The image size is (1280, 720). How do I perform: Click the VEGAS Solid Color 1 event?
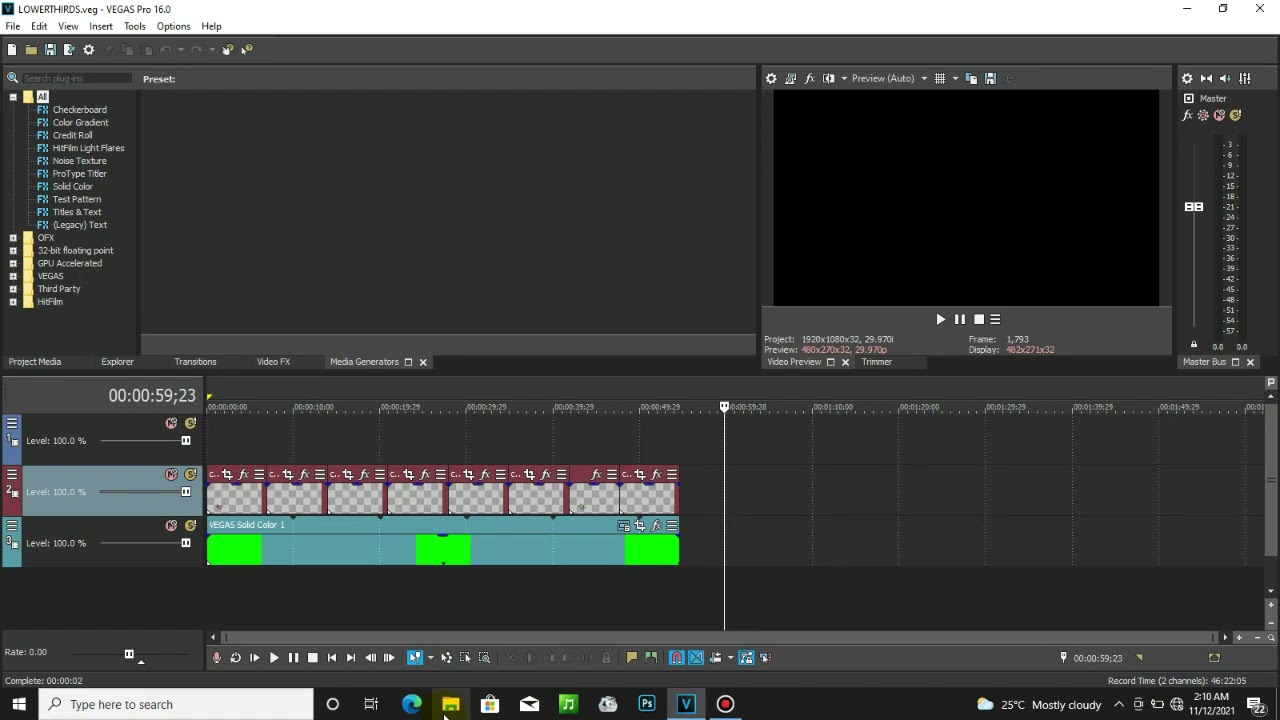(443, 541)
